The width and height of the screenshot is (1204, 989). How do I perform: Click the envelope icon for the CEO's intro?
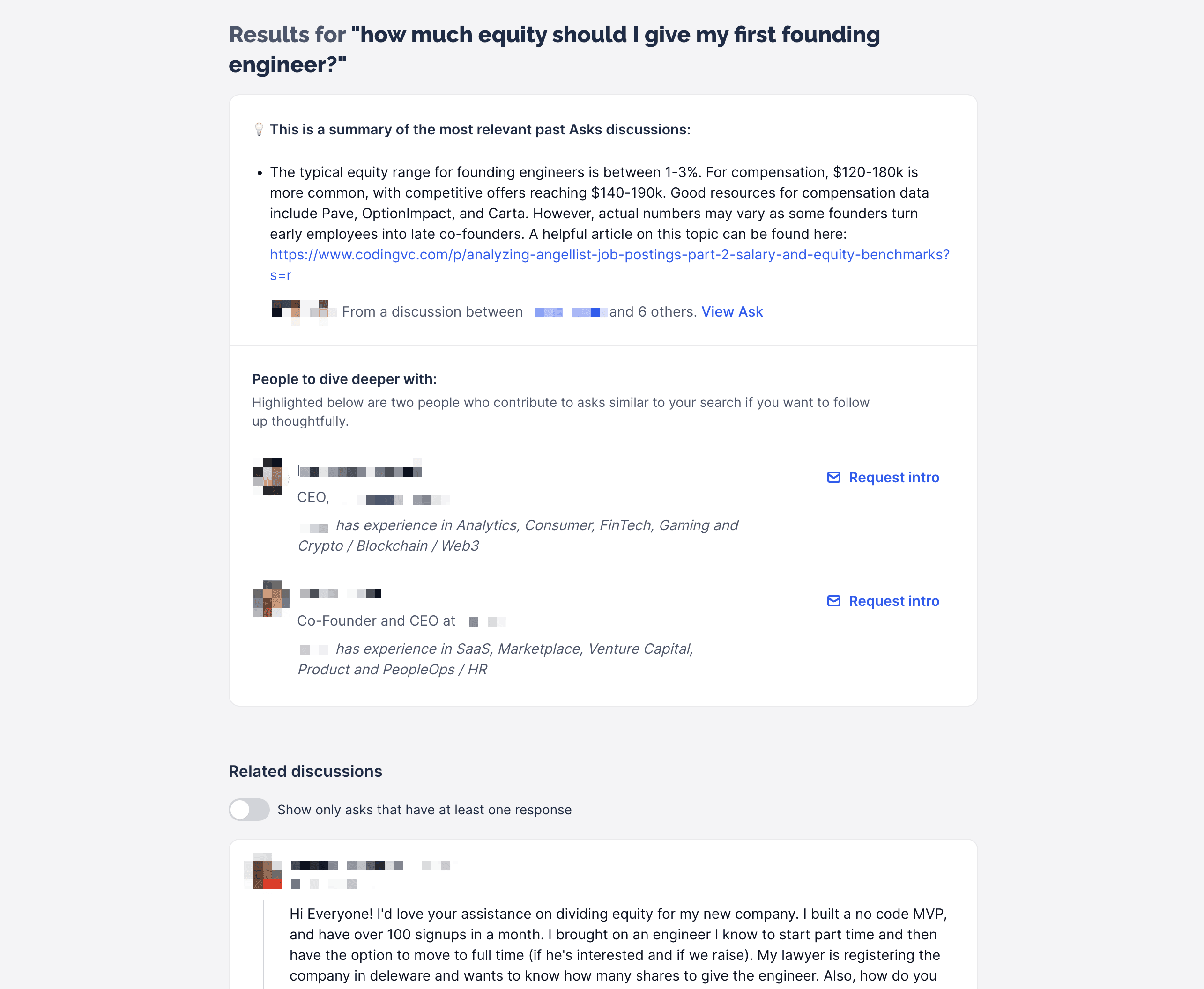833,478
